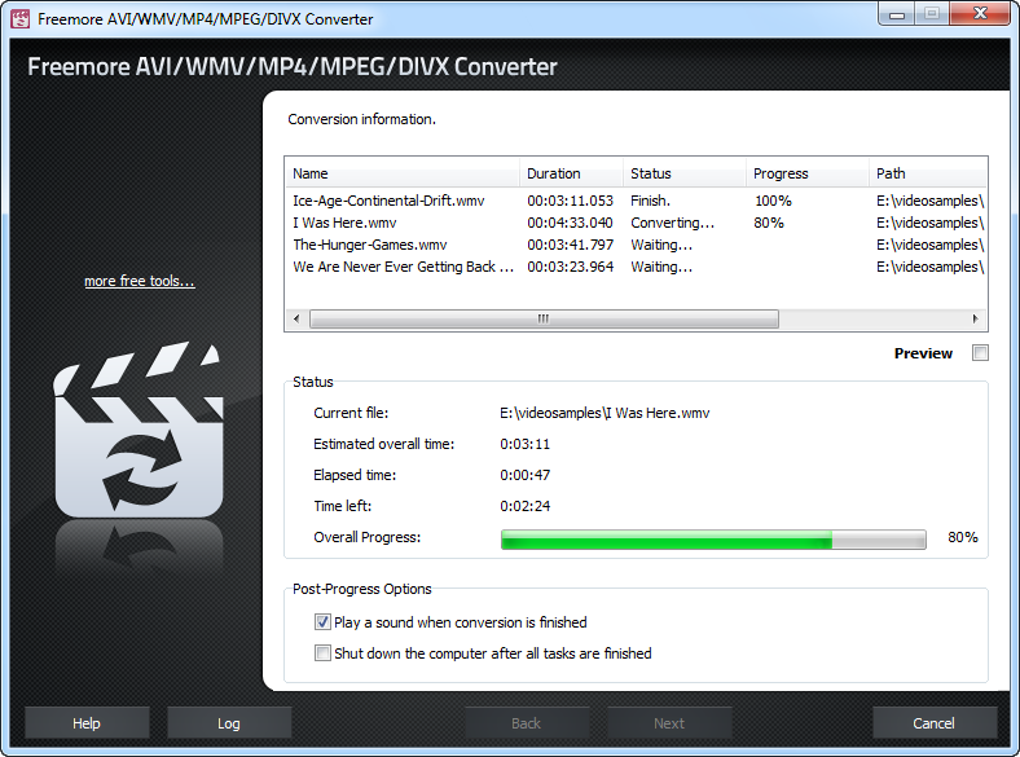Select We Are Never Ever Getting Back row
1020x757 pixels.
click(636, 267)
